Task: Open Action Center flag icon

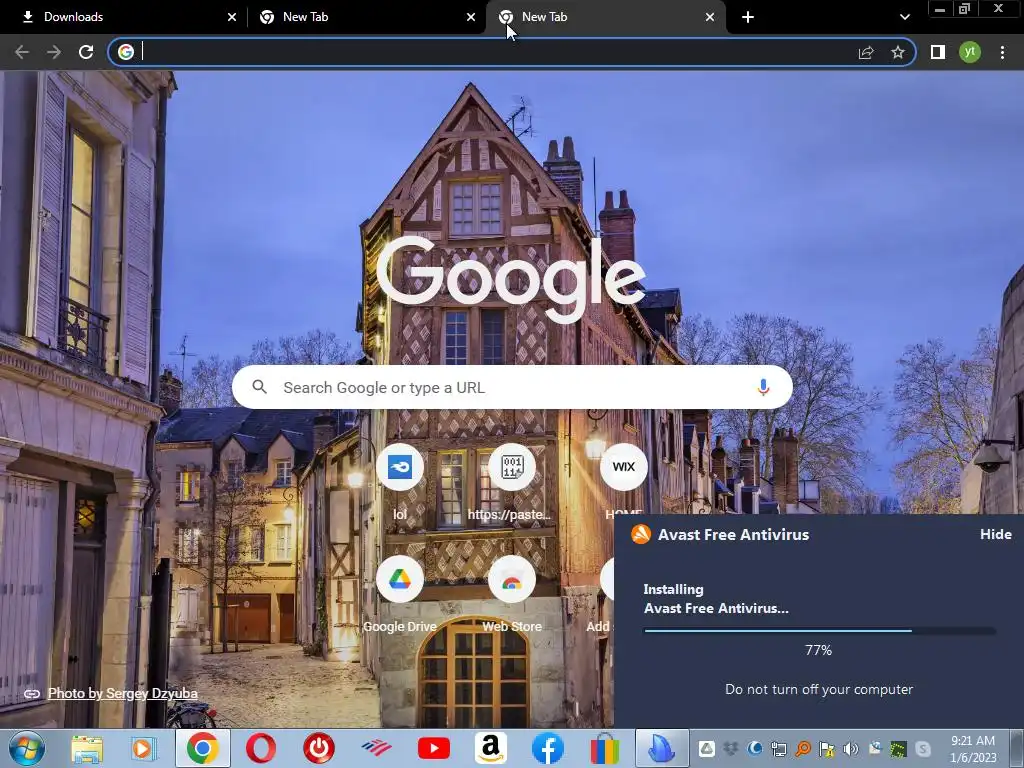Action: point(827,749)
